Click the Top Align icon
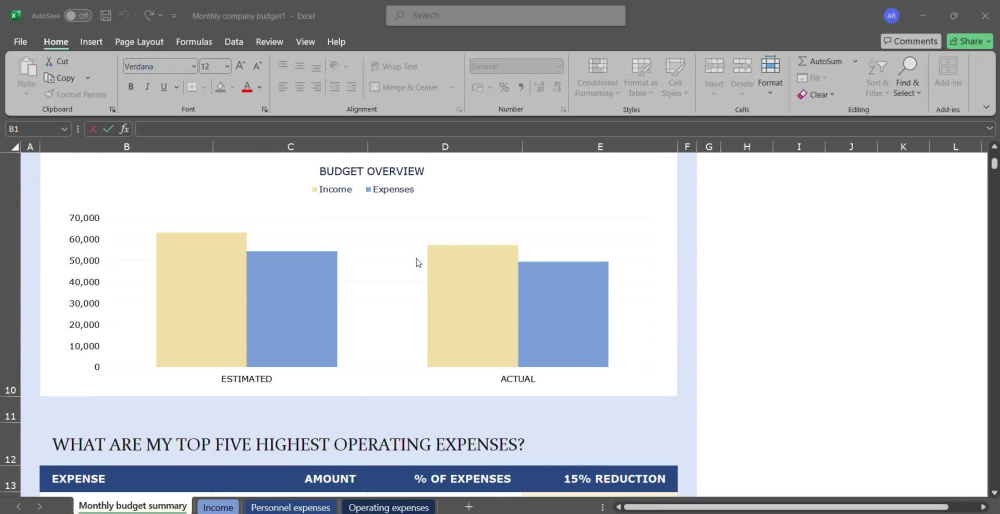 283,66
